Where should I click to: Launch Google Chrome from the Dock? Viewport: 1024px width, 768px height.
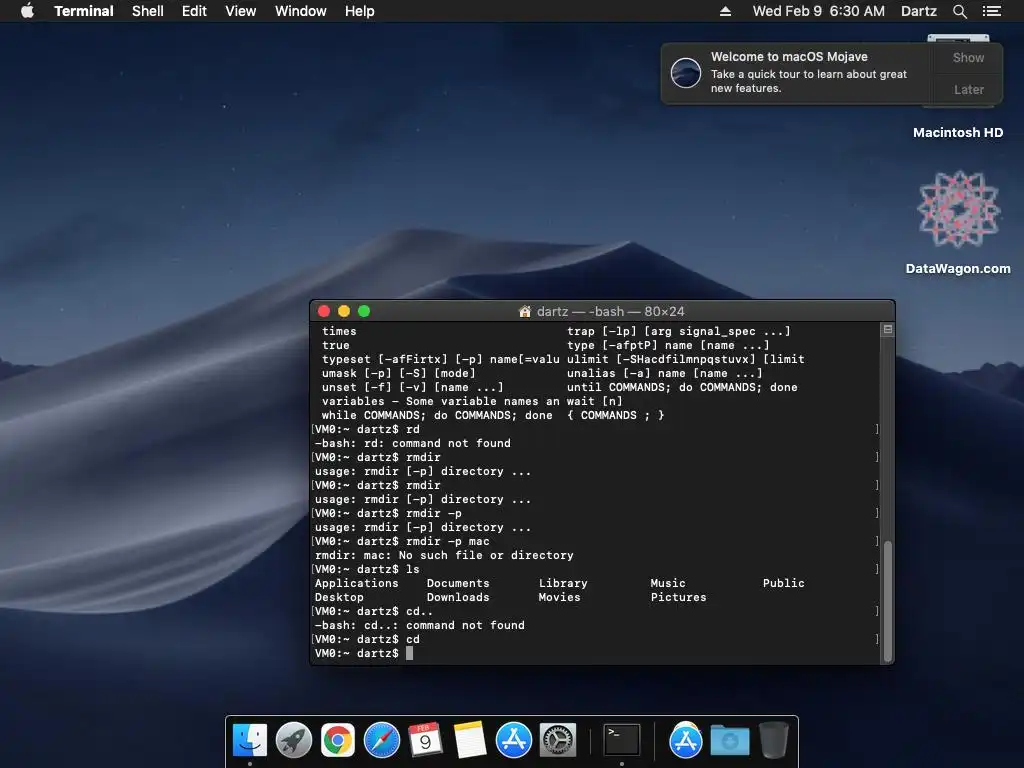tap(338, 740)
